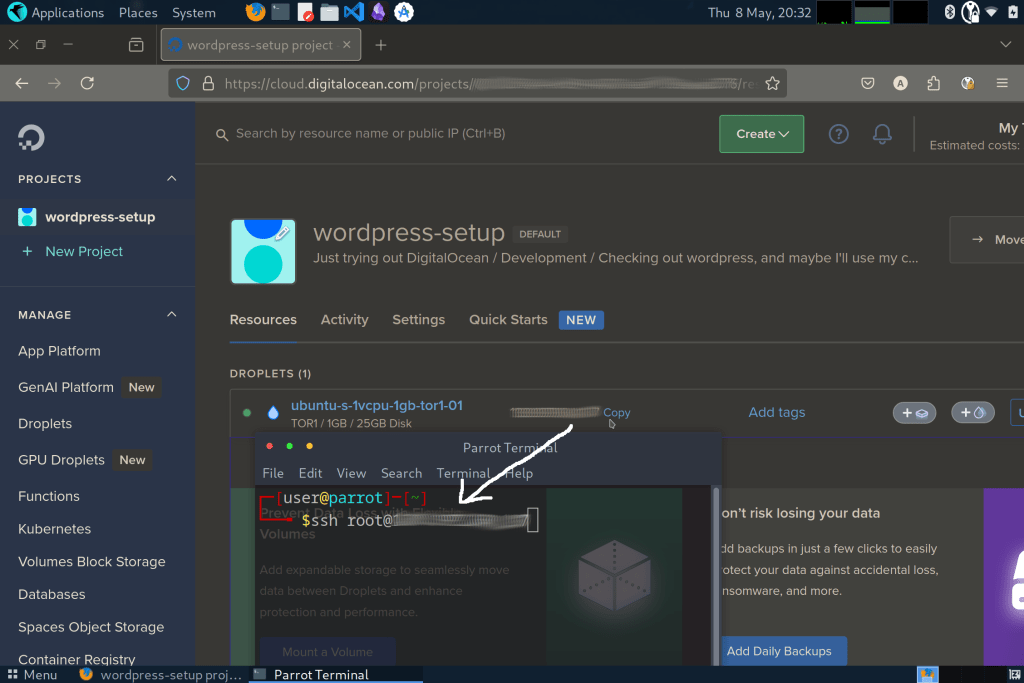Open the Pocket save icon in Firefox toolbar

867,83
